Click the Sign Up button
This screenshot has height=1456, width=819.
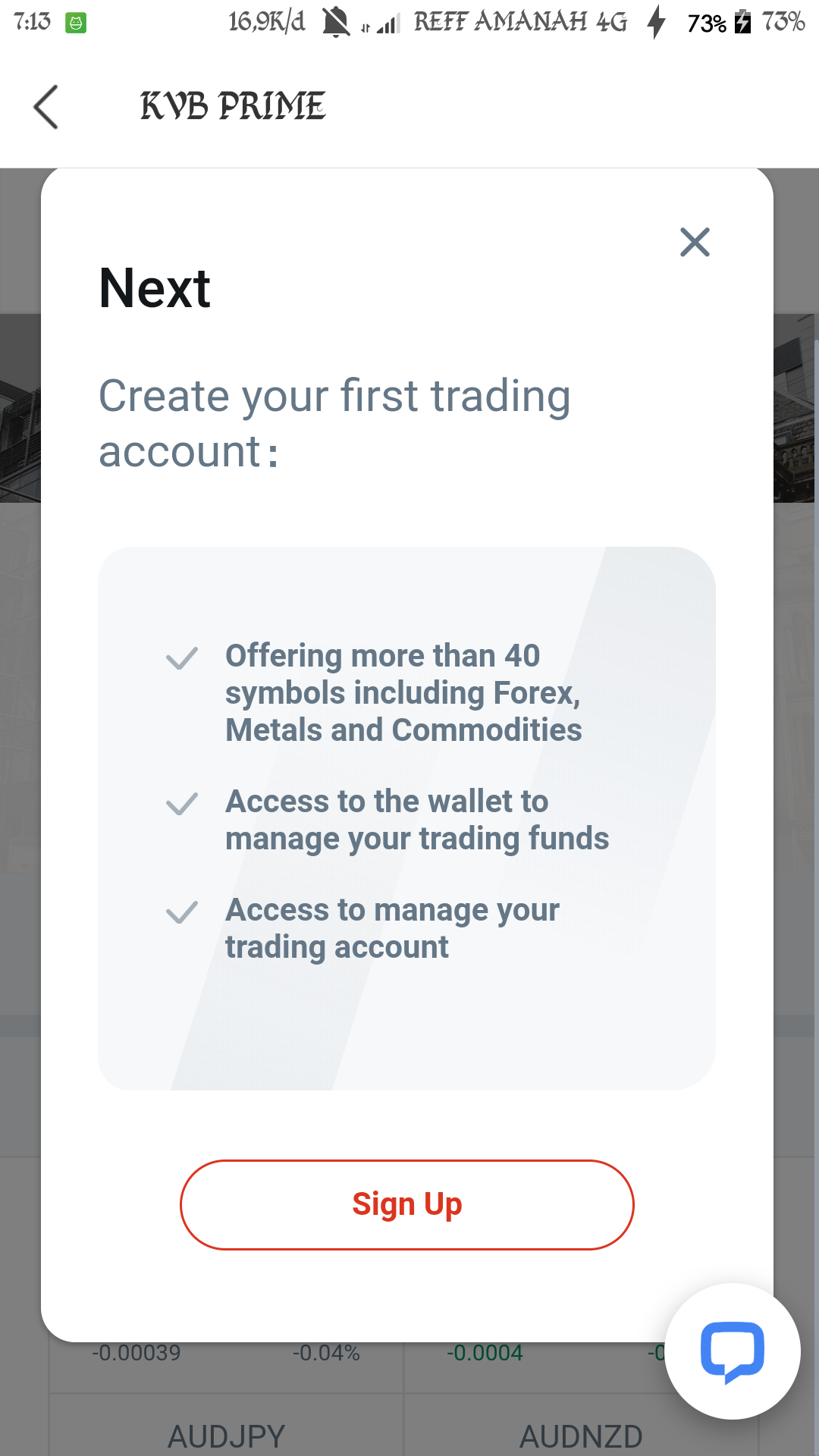pyautogui.click(x=407, y=1204)
